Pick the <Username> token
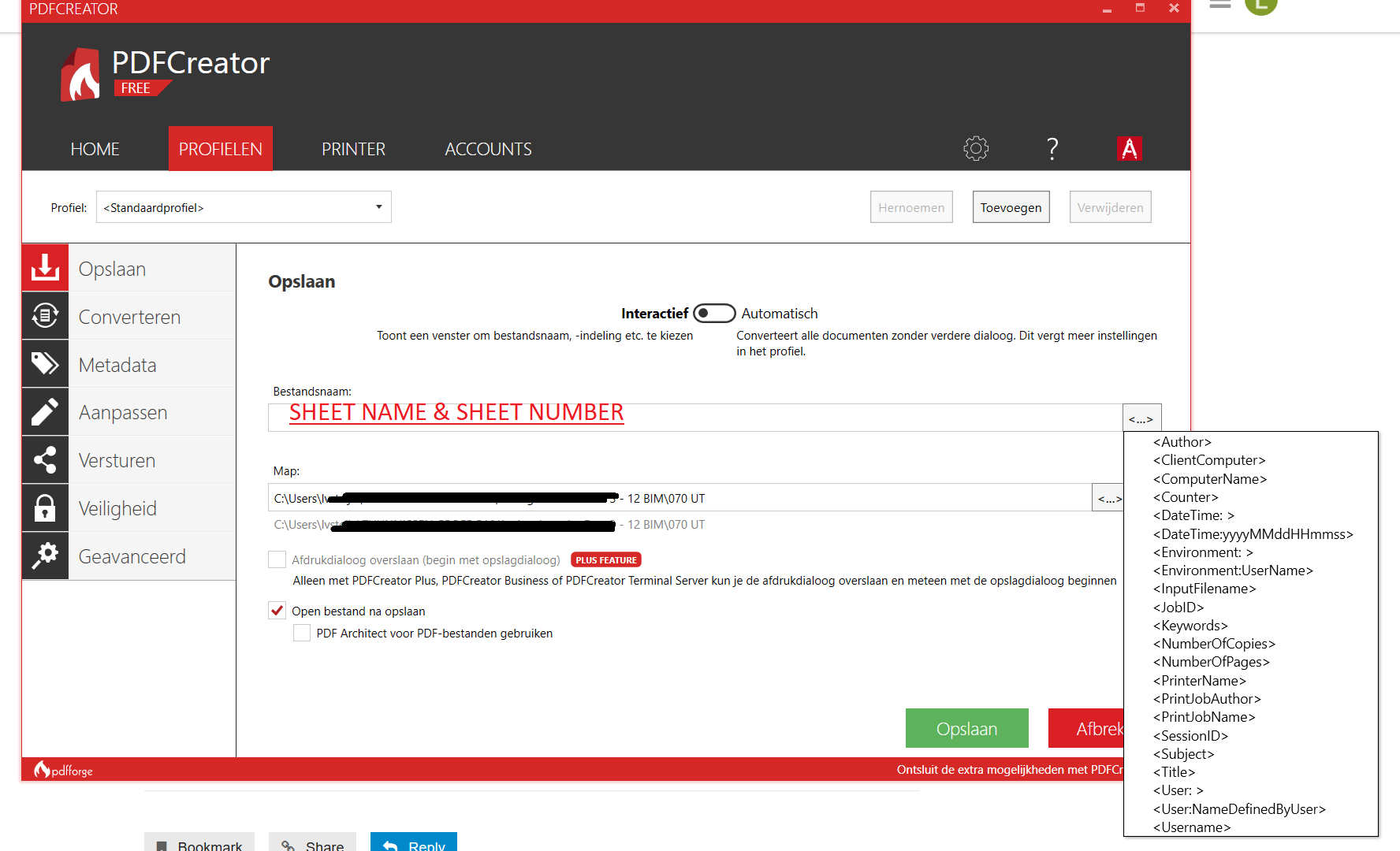This screenshot has height=851, width=1400. tap(1192, 827)
